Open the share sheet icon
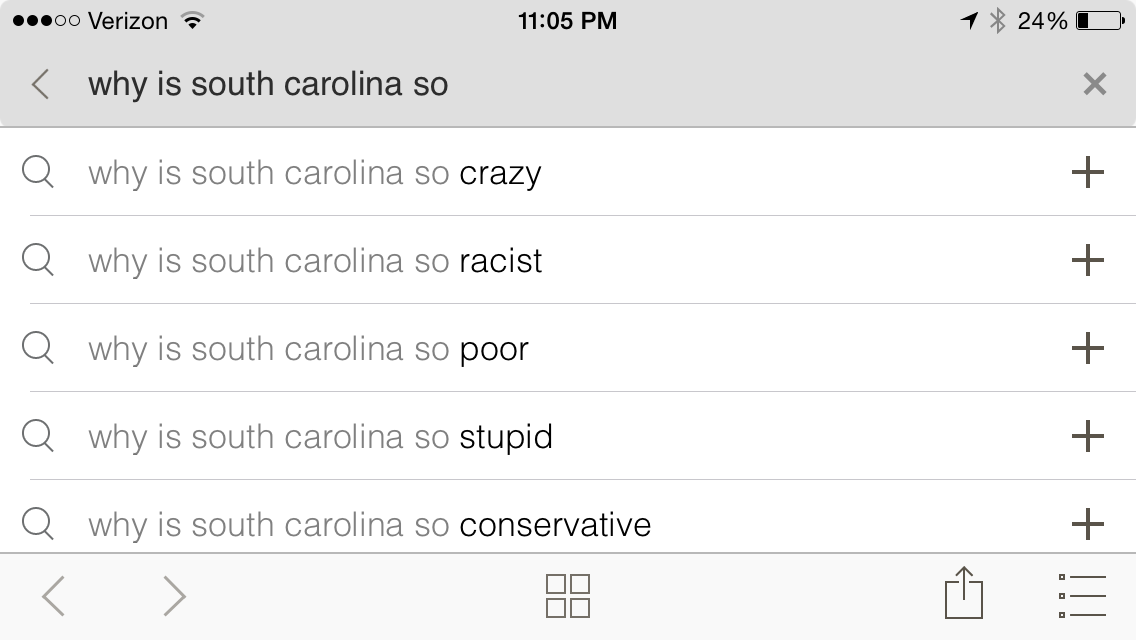The height and width of the screenshot is (640, 1136). click(x=964, y=594)
